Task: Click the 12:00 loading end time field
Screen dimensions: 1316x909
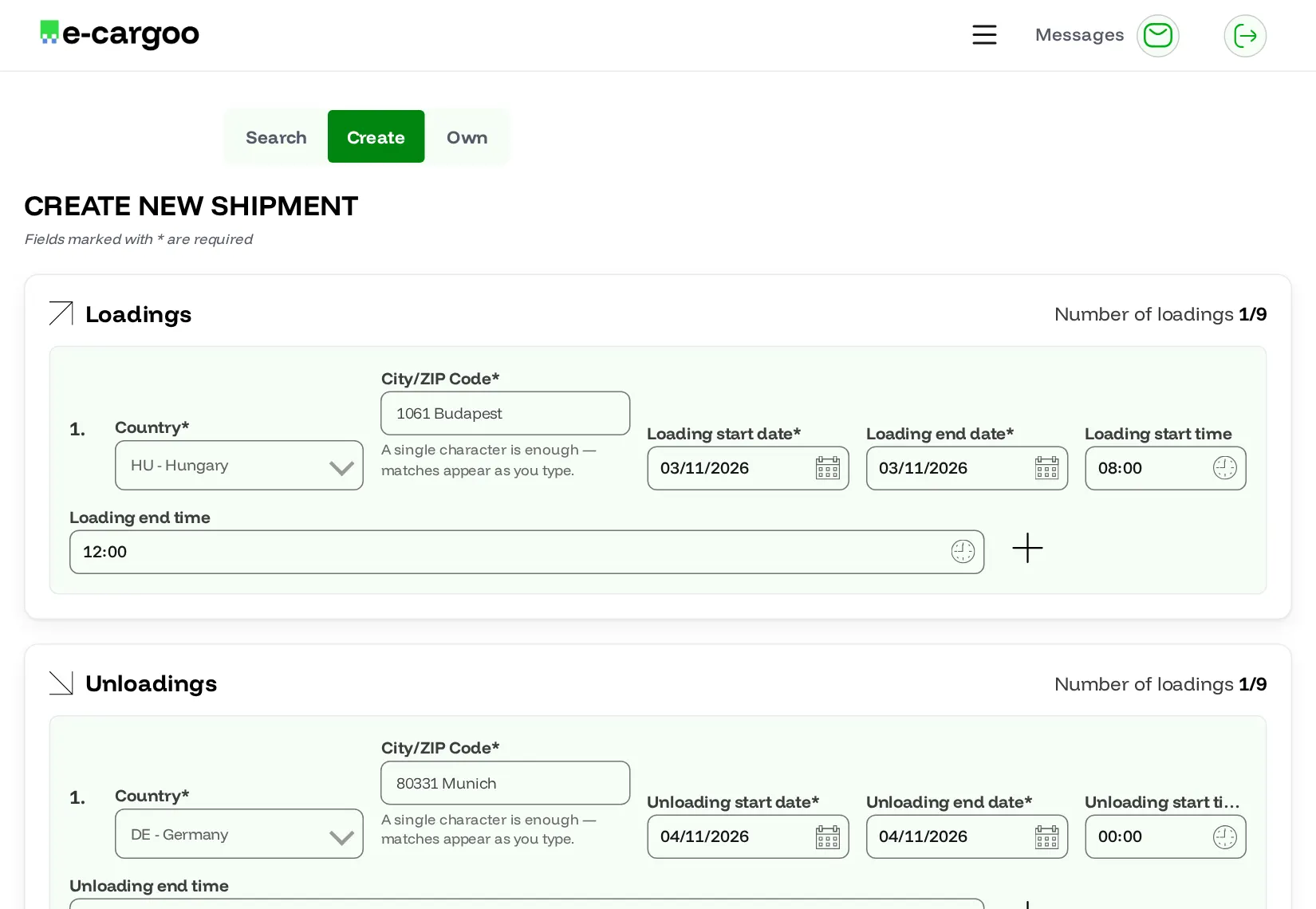Action: click(526, 552)
